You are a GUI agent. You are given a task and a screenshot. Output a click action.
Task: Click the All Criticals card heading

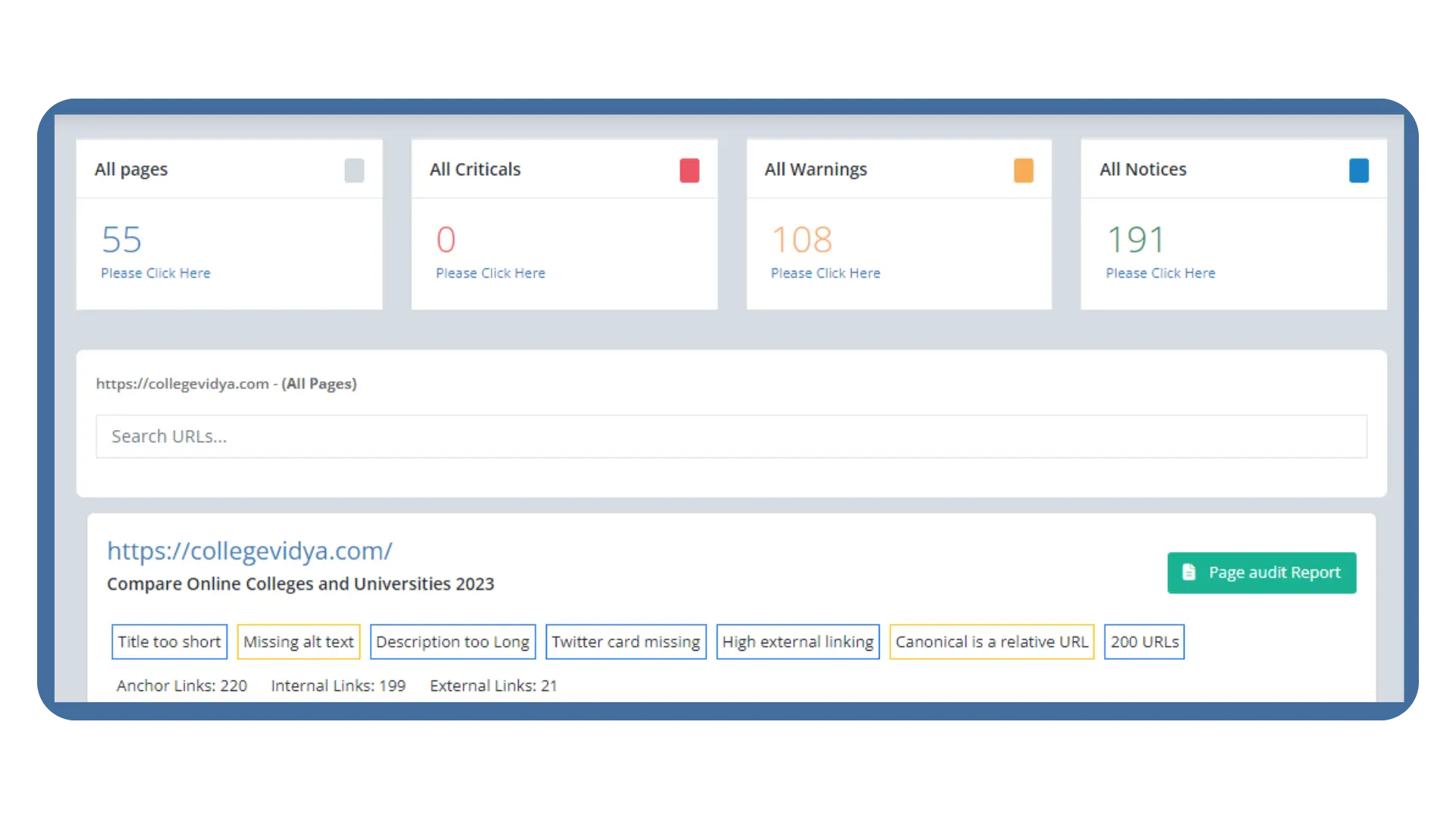pos(475,169)
